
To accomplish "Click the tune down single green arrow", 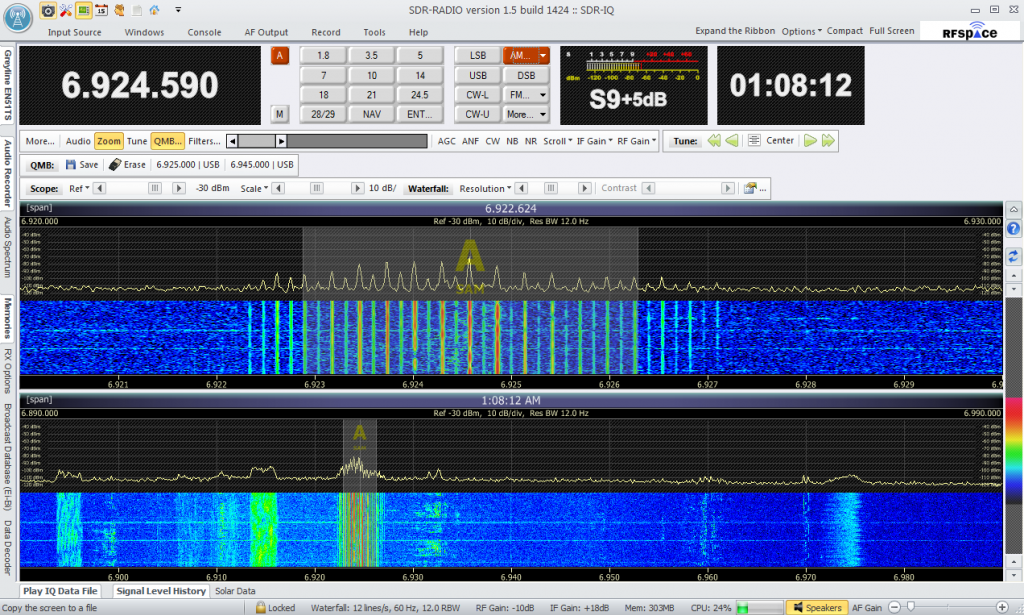I will [732, 140].
